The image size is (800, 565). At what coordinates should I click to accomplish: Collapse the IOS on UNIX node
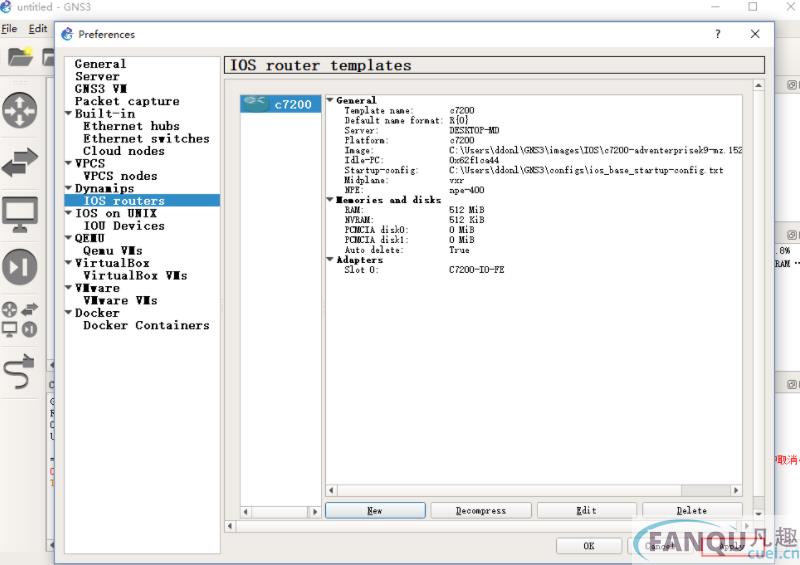69,213
